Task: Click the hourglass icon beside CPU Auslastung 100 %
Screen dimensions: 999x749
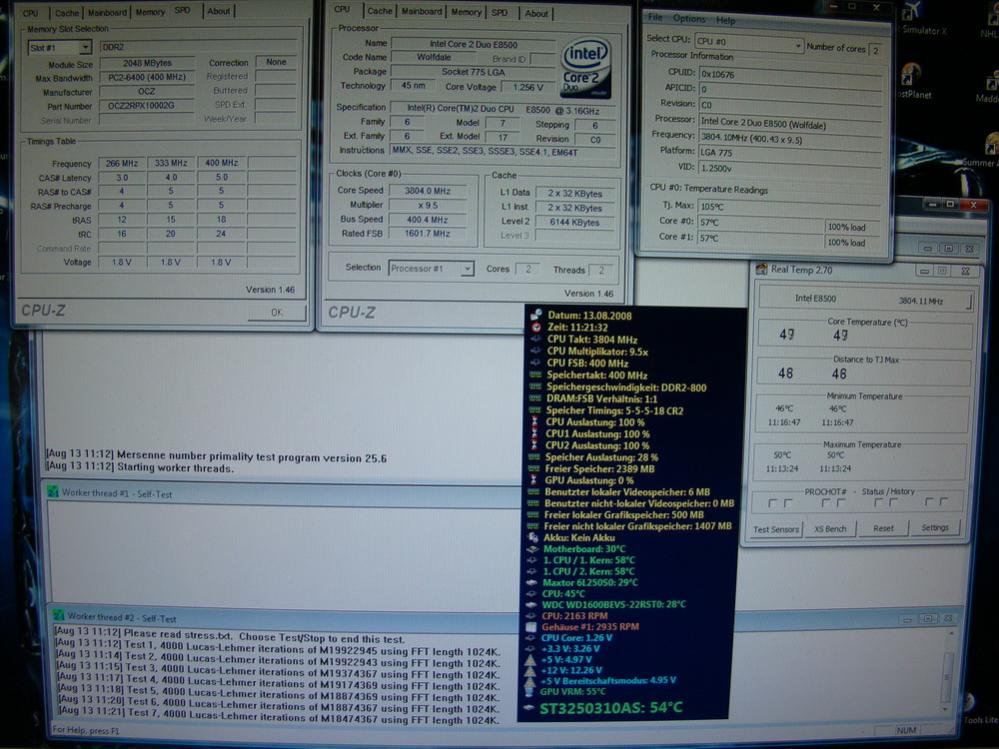Action: click(535, 422)
